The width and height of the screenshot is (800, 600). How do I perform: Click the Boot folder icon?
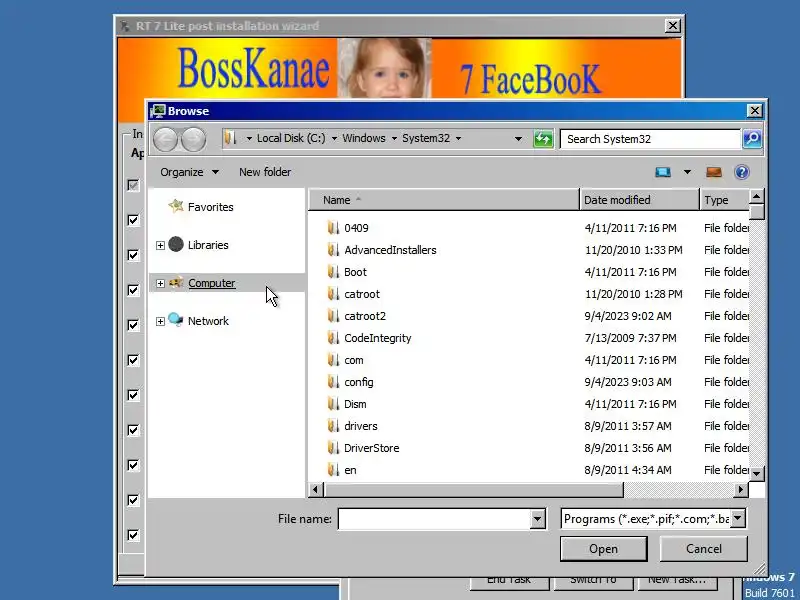tap(333, 272)
